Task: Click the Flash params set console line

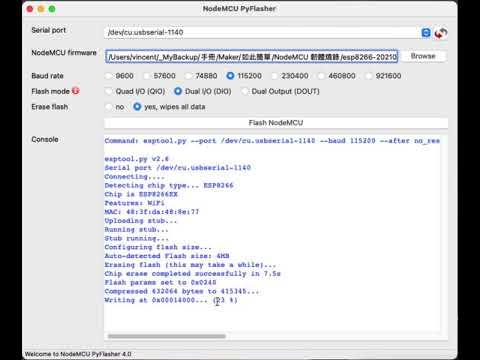Action: pyautogui.click(x=160, y=282)
